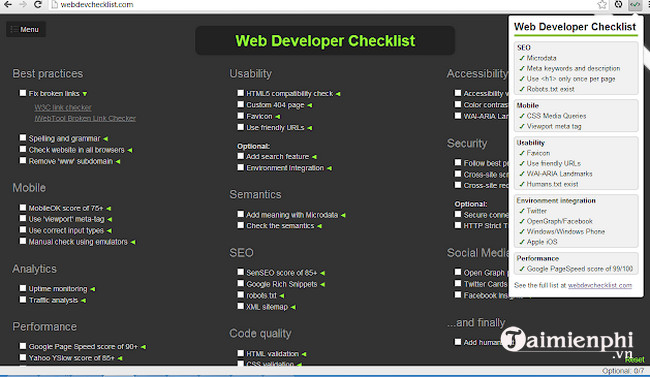Click the browser back arrow
Screen dimensions: 650x377
[7, 5]
